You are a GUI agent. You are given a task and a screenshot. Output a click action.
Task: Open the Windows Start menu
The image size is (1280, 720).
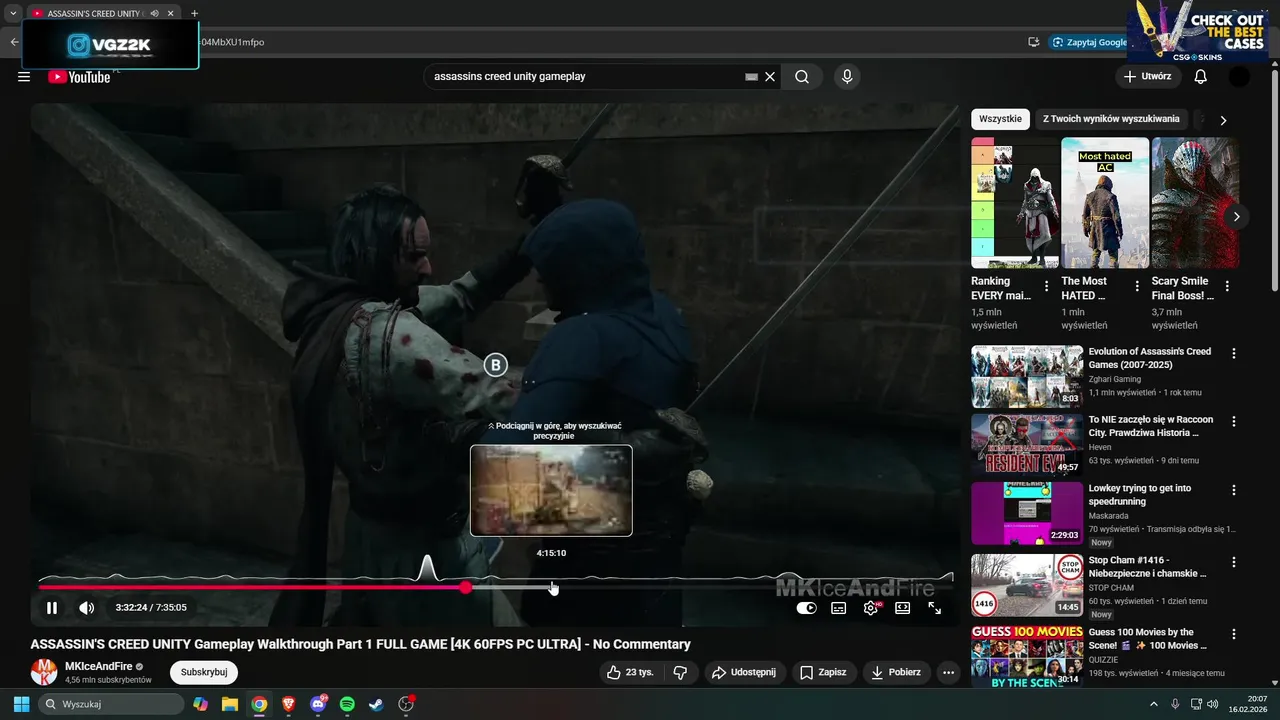(21, 704)
